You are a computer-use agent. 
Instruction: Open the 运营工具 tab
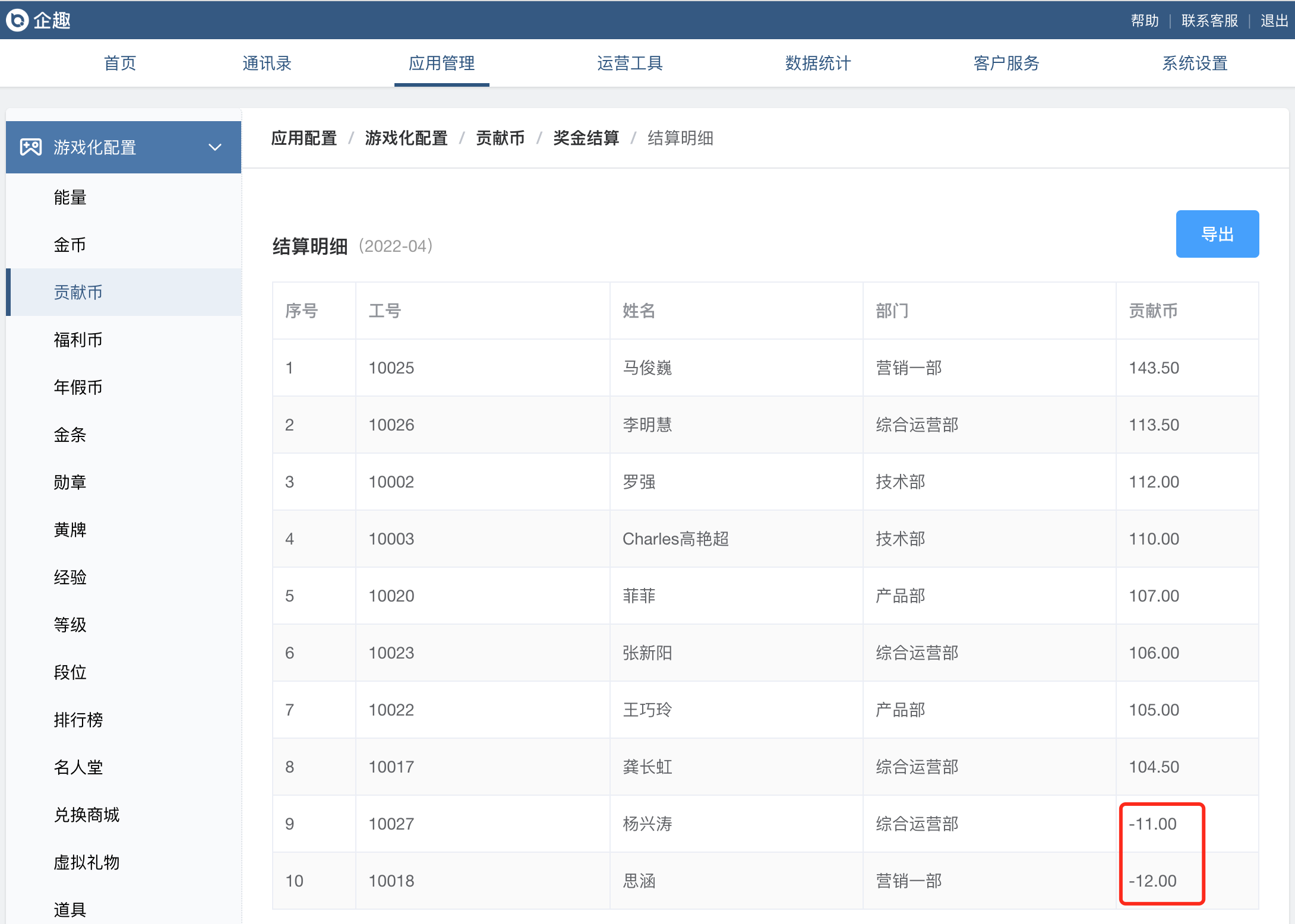click(x=630, y=63)
